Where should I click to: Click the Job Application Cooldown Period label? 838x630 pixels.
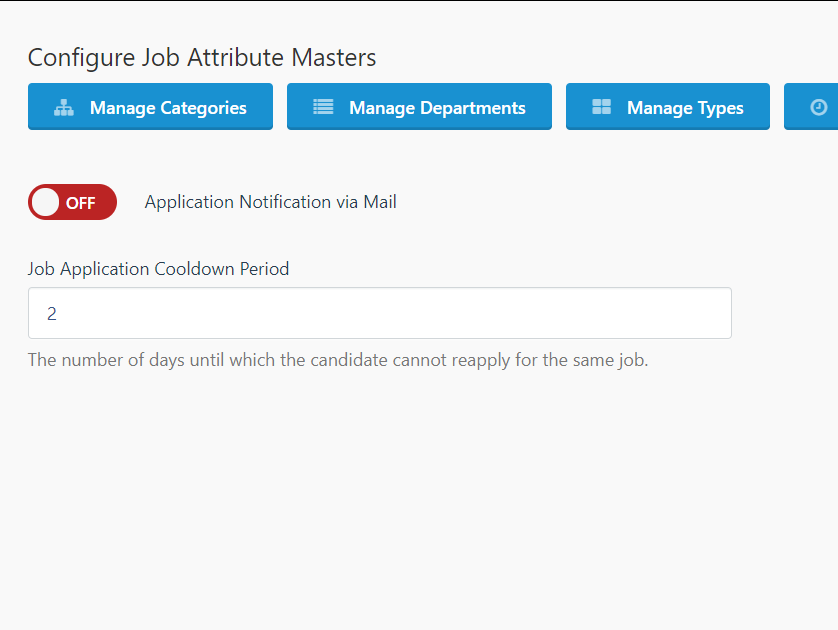click(x=158, y=269)
